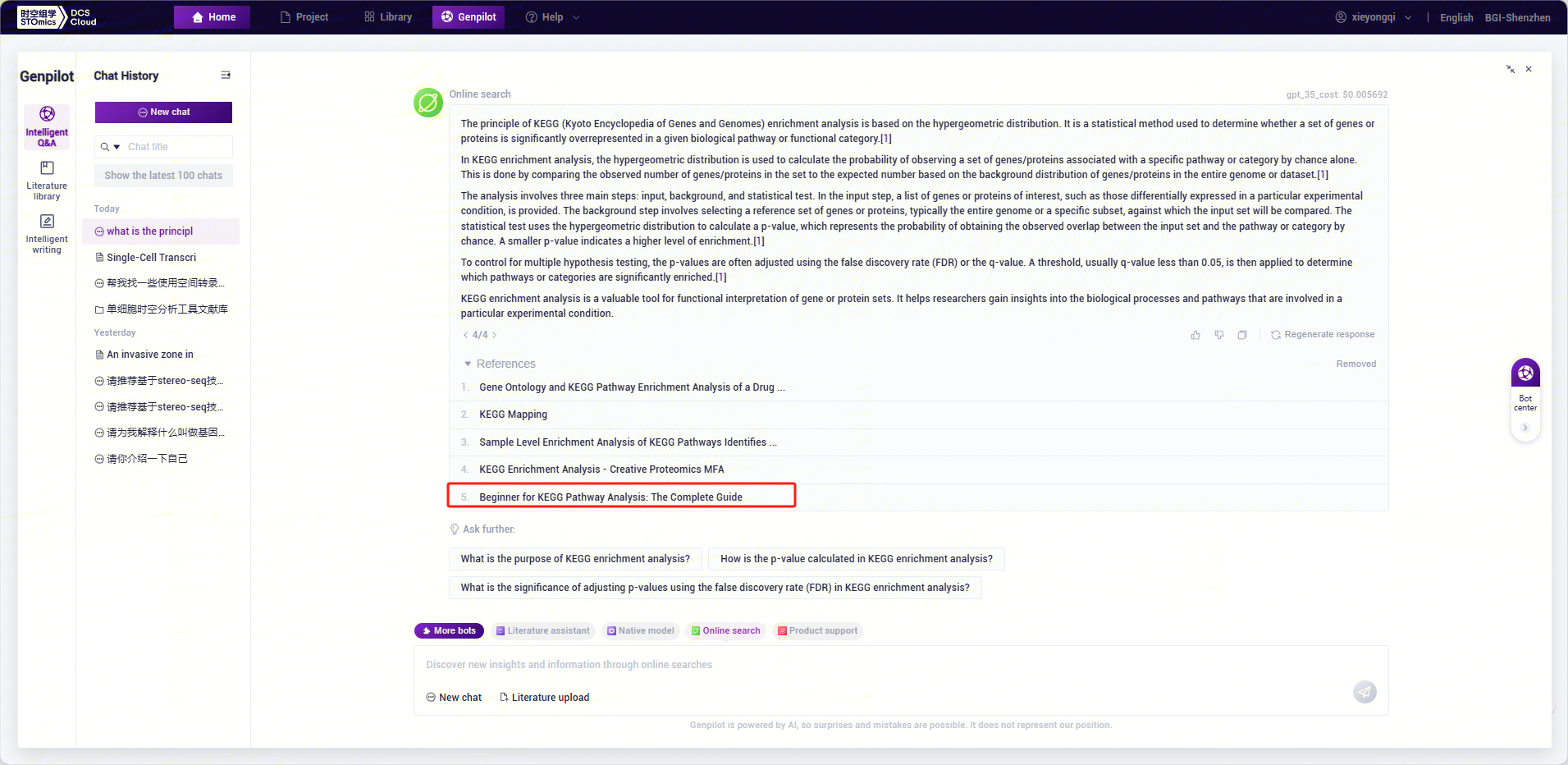Click the Chat title search field

pyautogui.click(x=176, y=147)
